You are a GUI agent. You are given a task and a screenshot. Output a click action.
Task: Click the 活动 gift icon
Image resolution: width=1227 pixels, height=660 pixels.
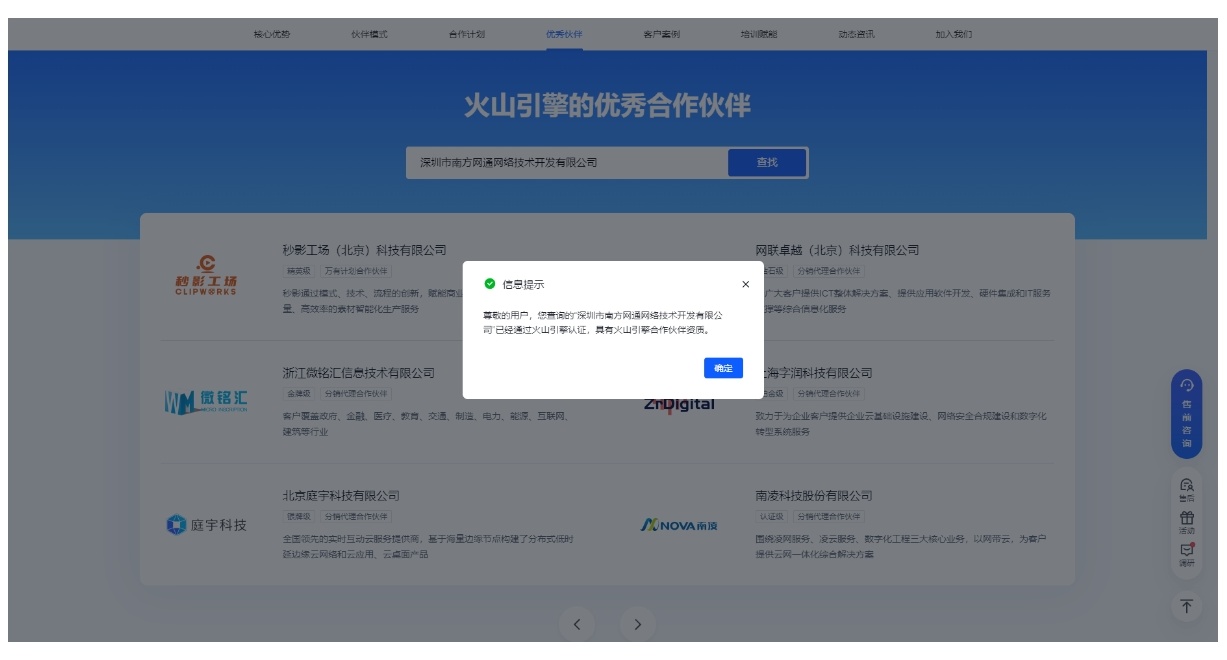coord(1187,522)
